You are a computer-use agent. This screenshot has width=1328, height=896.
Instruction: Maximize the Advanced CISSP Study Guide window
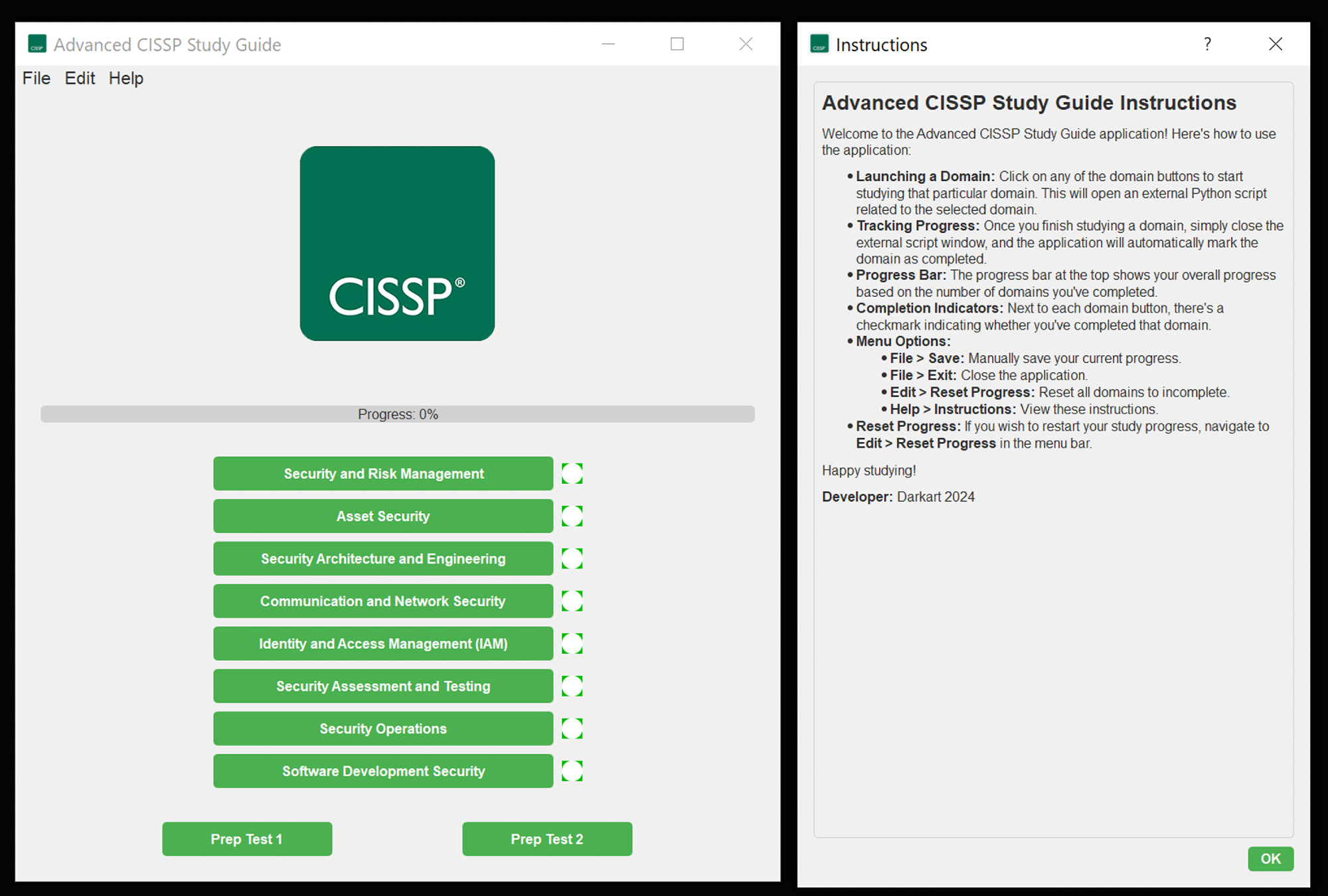(677, 44)
